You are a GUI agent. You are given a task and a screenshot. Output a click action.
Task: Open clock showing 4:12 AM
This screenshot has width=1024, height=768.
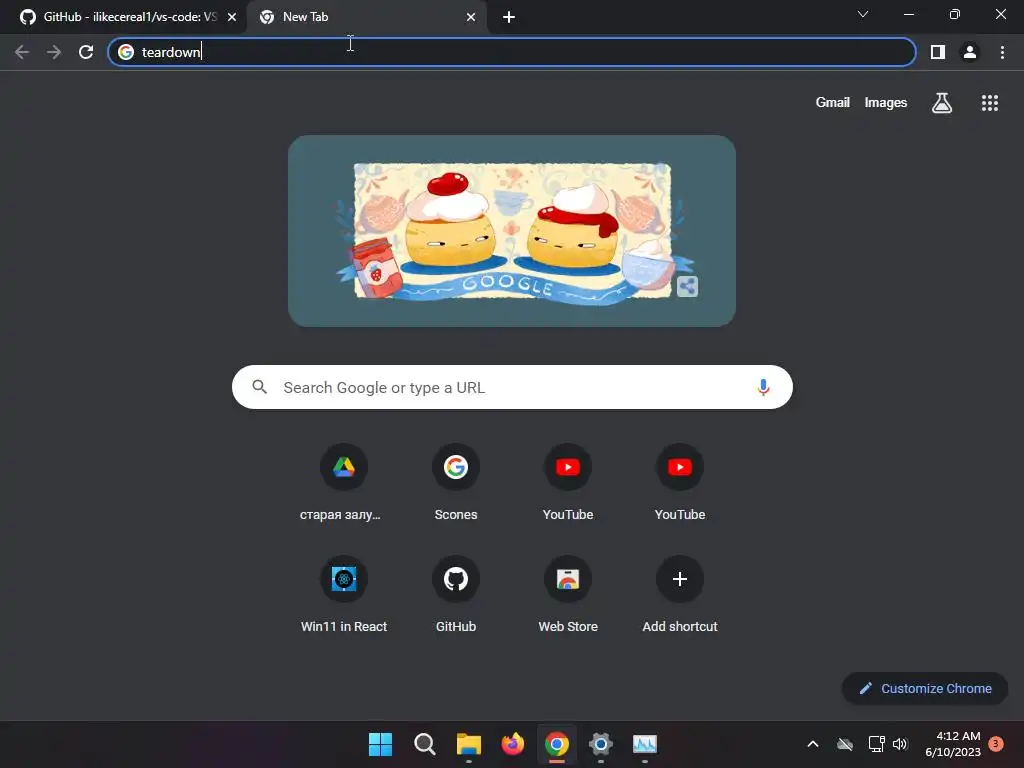pos(953,744)
